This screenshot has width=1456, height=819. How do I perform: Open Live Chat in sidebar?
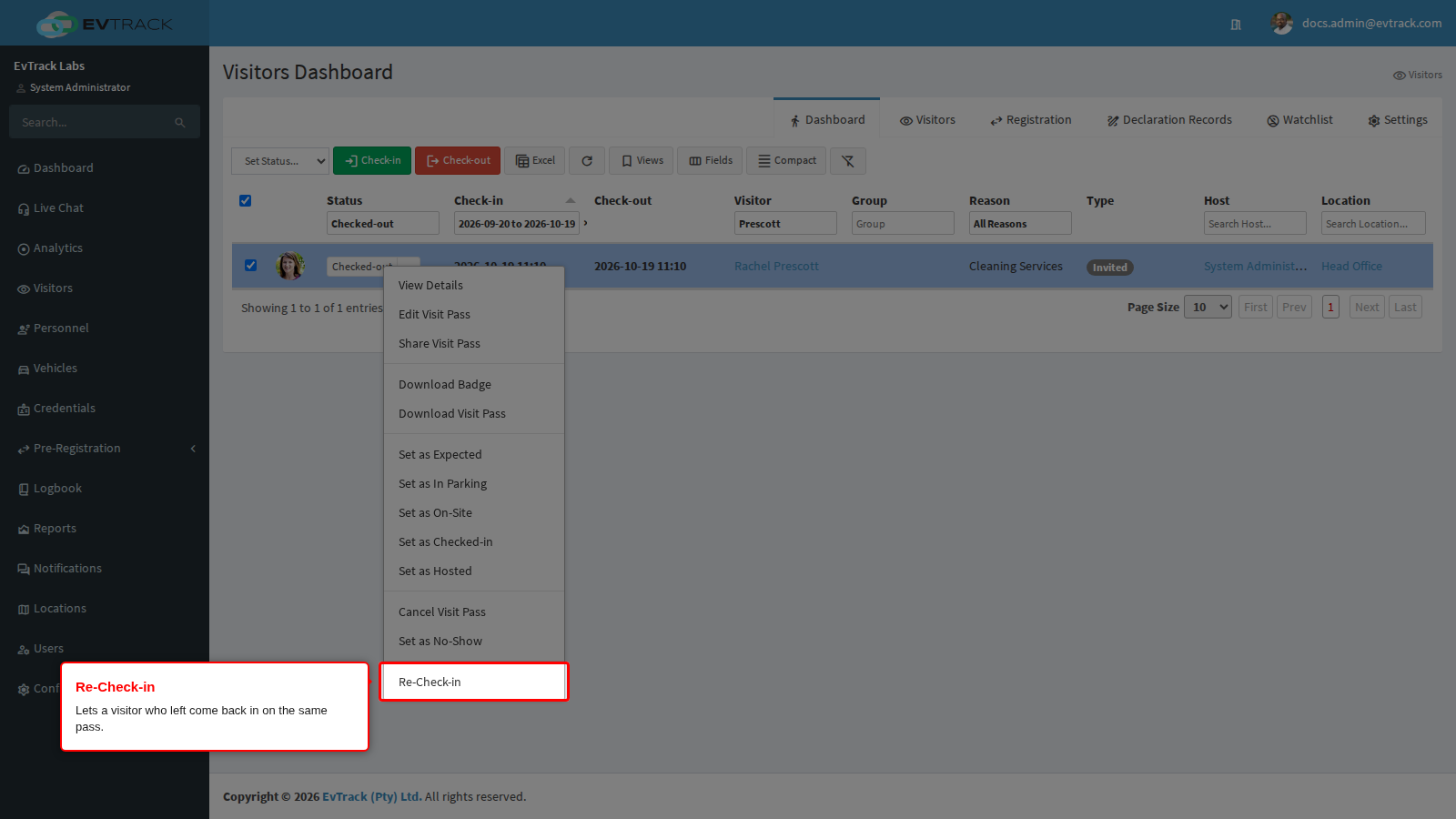(x=58, y=208)
